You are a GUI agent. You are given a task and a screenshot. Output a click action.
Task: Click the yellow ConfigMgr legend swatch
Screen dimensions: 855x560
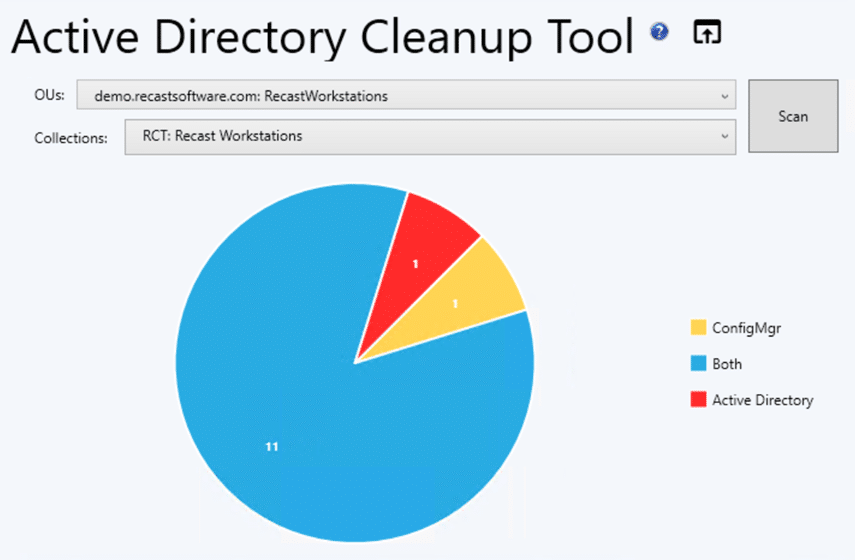pyautogui.click(x=698, y=328)
